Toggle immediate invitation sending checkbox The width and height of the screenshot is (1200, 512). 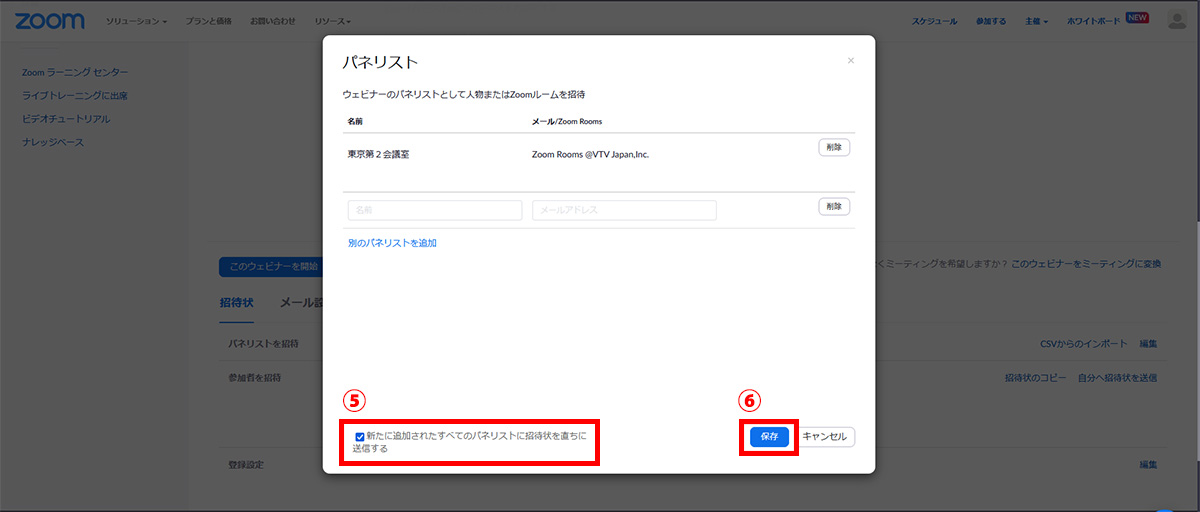360,437
